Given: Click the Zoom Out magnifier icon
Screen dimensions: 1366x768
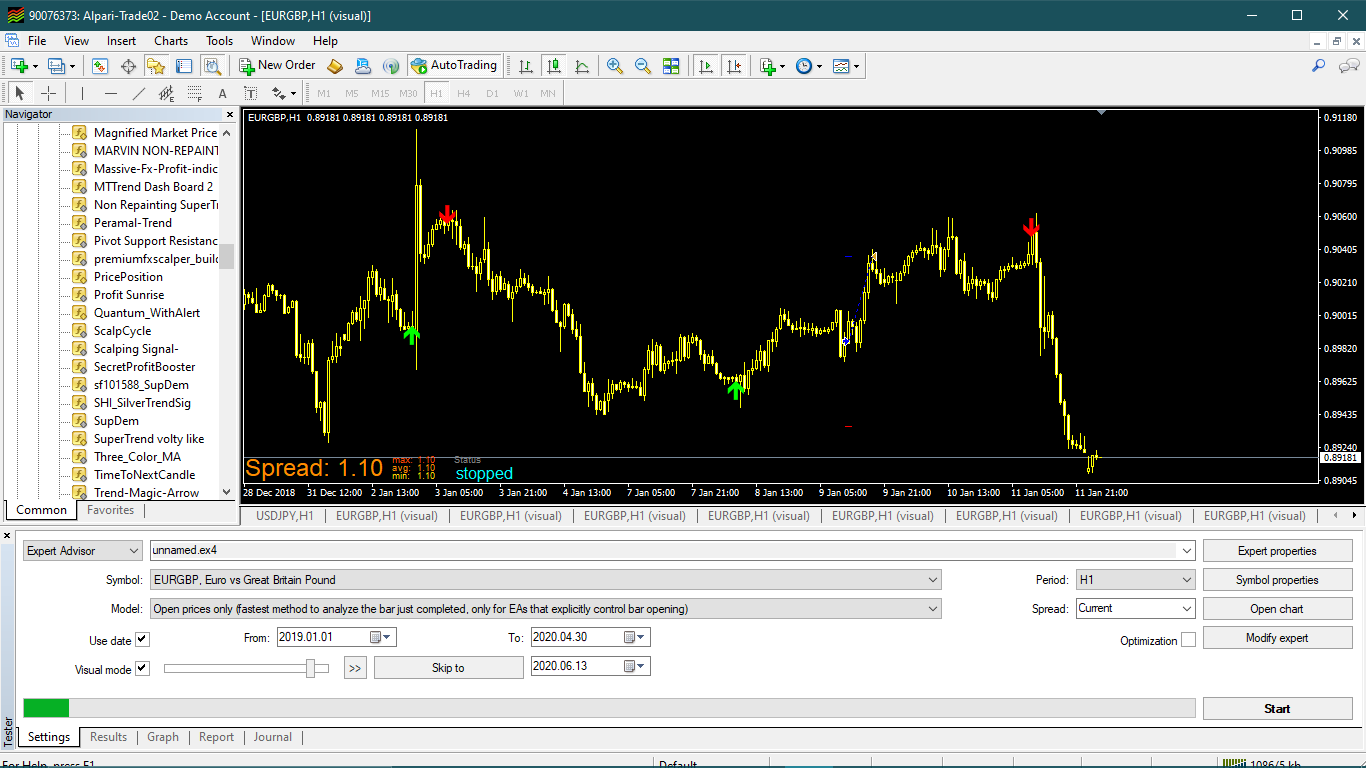Looking at the screenshot, I should pyautogui.click(x=643, y=66).
